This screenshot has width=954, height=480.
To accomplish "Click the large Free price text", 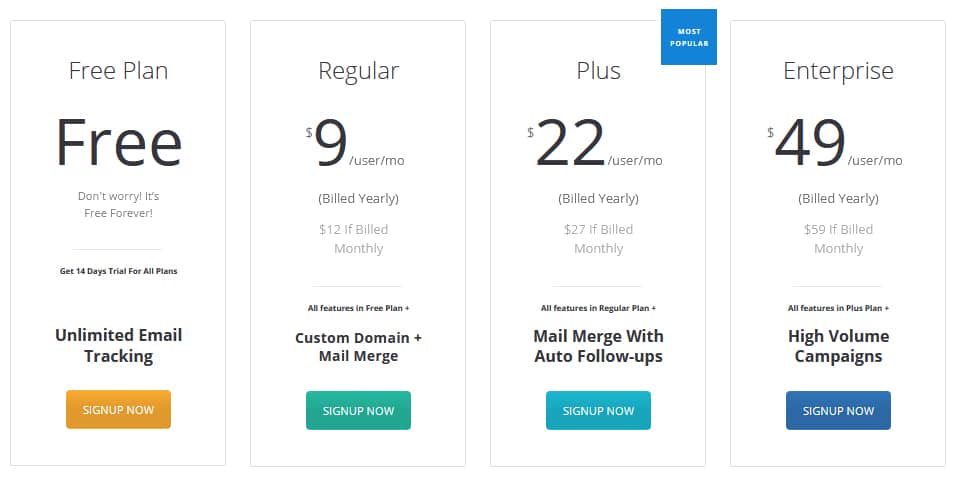I will coord(119,142).
